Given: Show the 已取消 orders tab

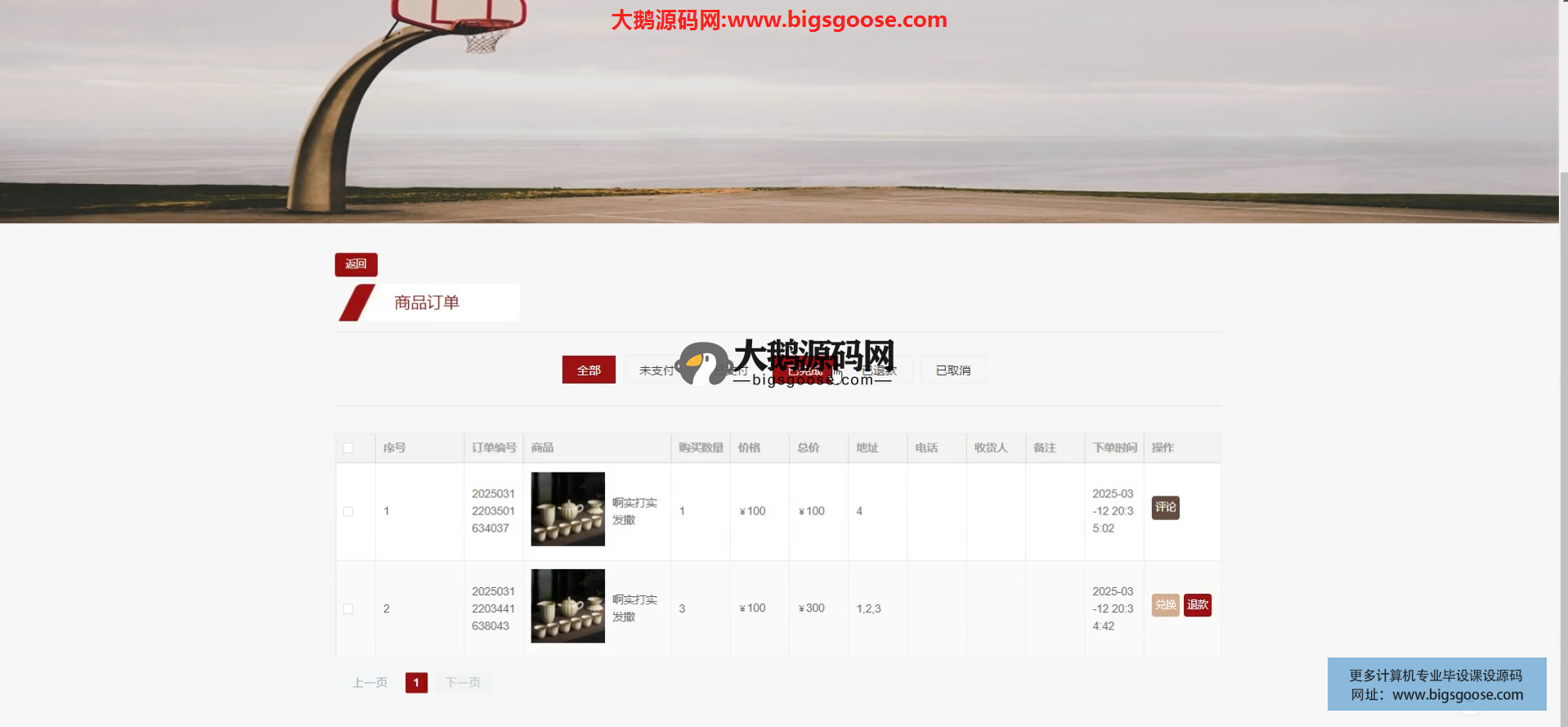Looking at the screenshot, I should [952, 370].
